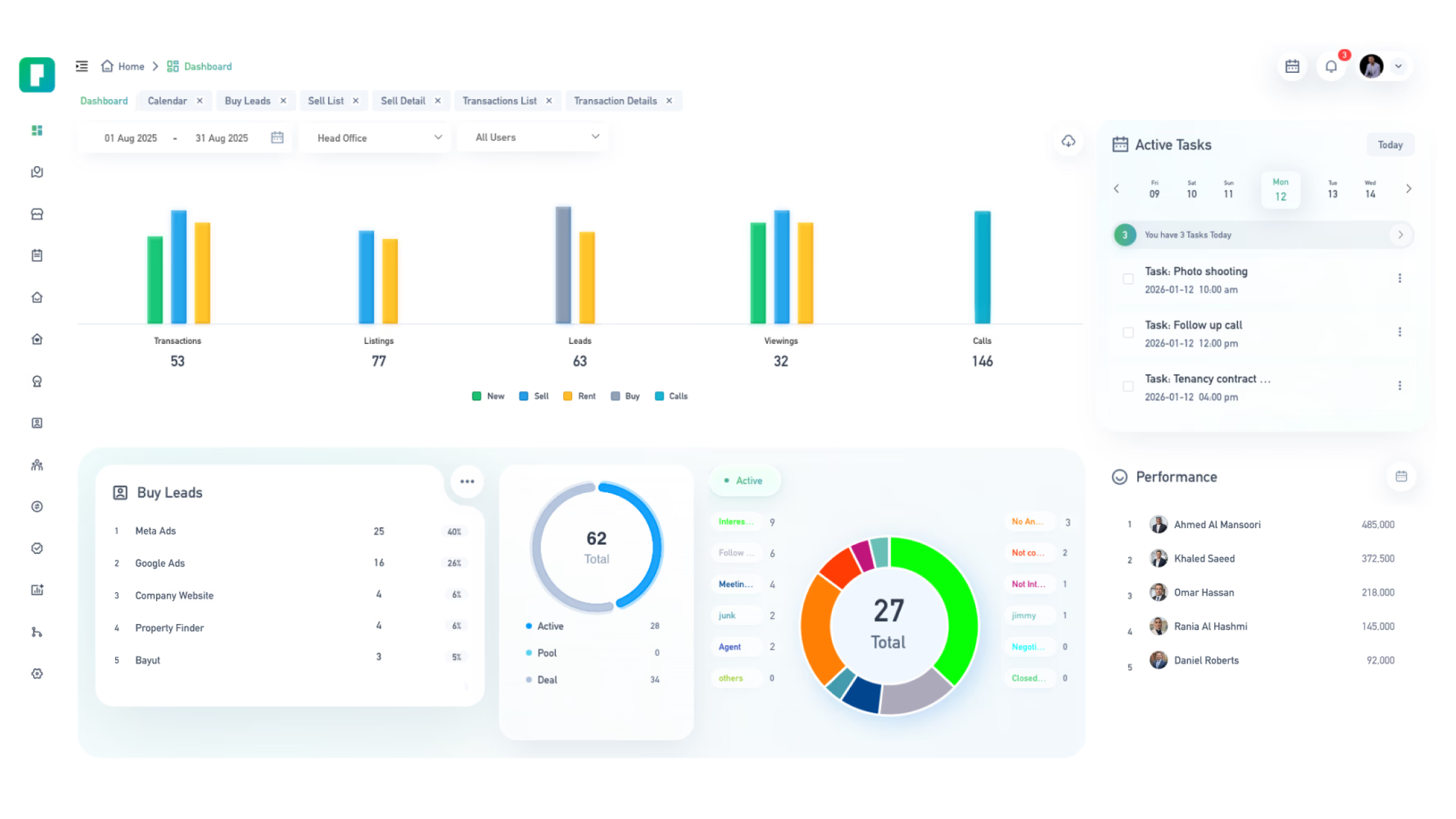Expand the user profile dropdown arrow

coord(1398,66)
